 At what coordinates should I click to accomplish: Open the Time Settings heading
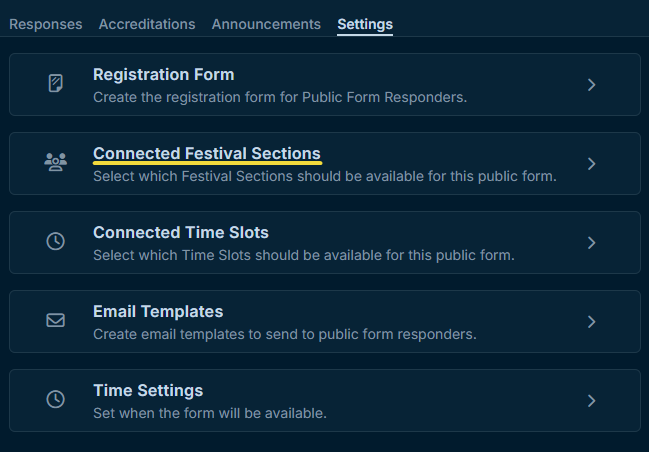[x=148, y=391]
